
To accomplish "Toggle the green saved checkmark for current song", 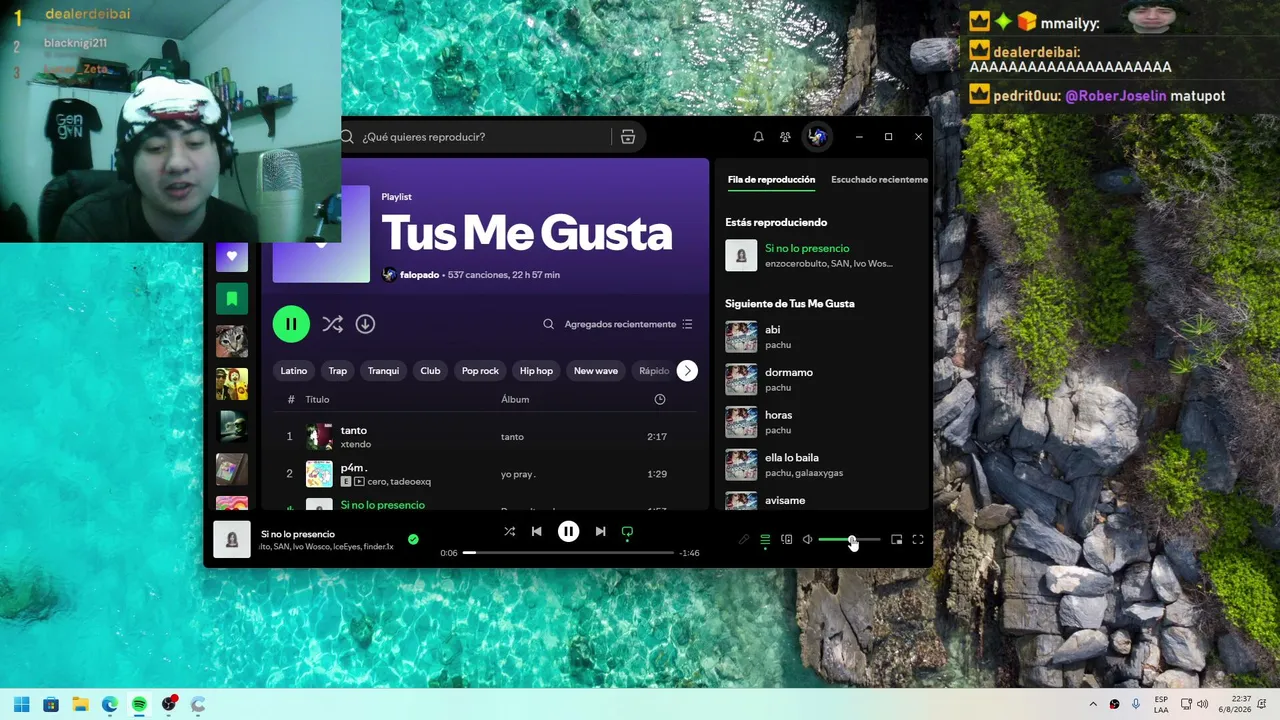I will click(x=413, y=540).
